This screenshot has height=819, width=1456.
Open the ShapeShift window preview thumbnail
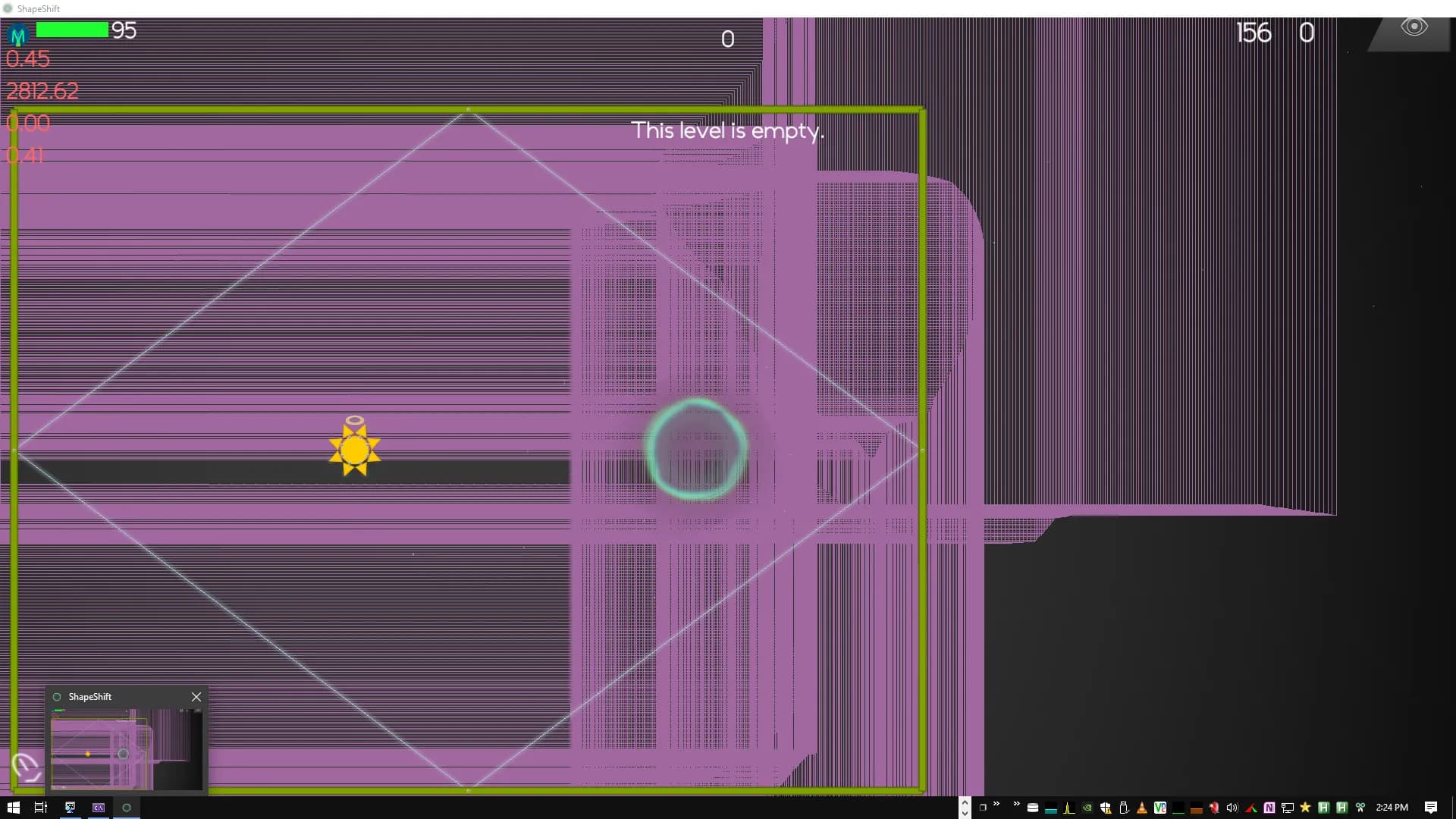pos(127,749)
